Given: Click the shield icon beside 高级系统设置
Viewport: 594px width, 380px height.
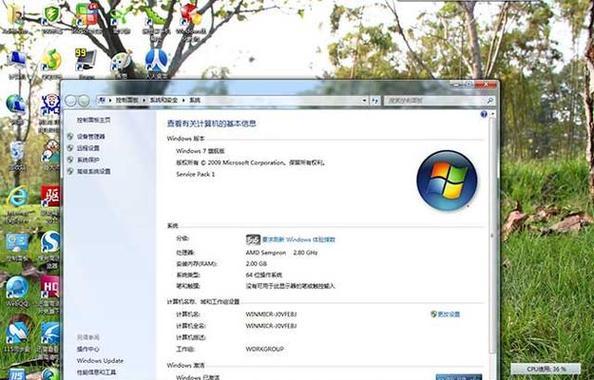Looking at the screenshot, I should [70, 172].
